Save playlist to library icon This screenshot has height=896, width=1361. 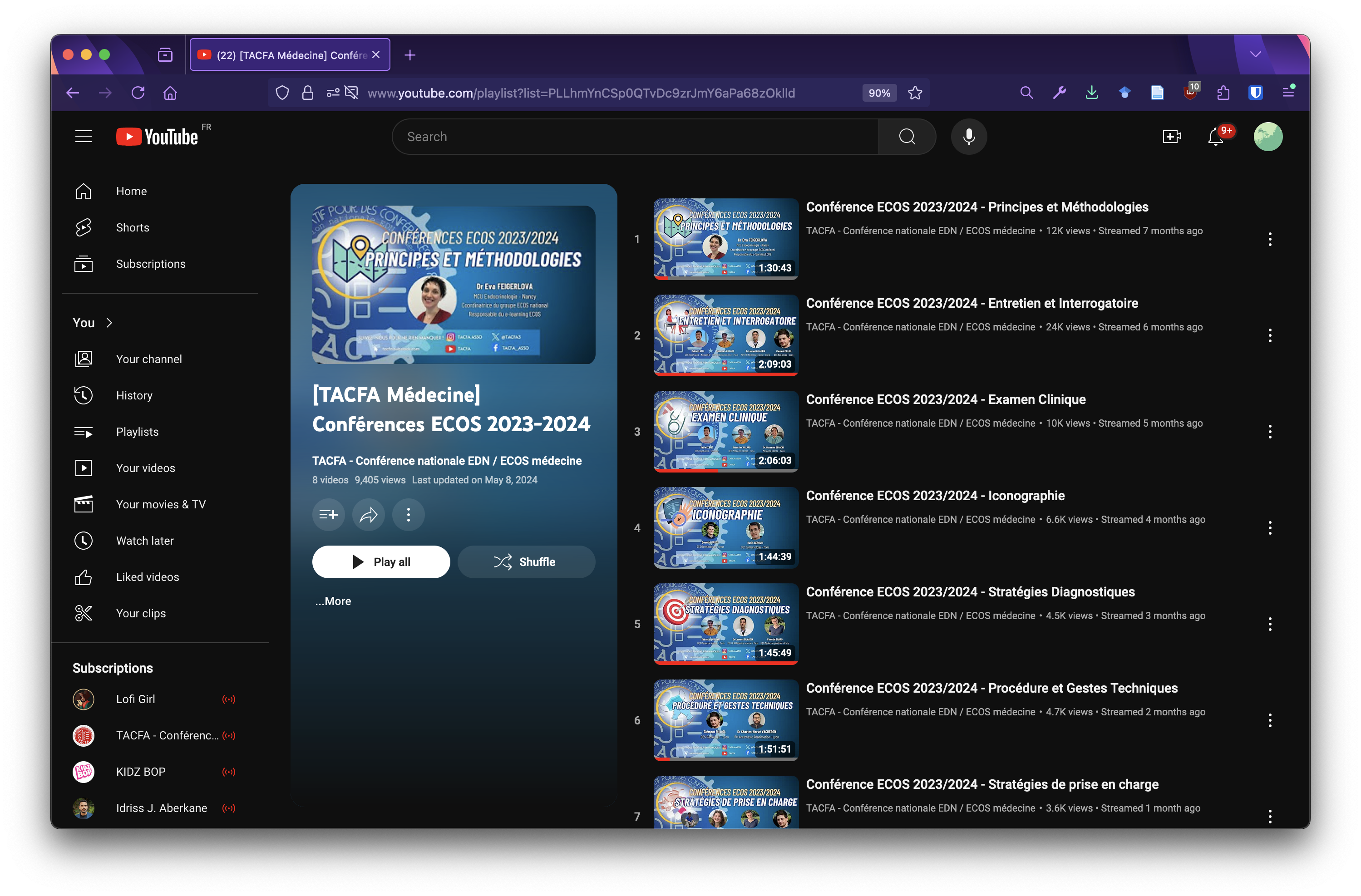point(328,515)
